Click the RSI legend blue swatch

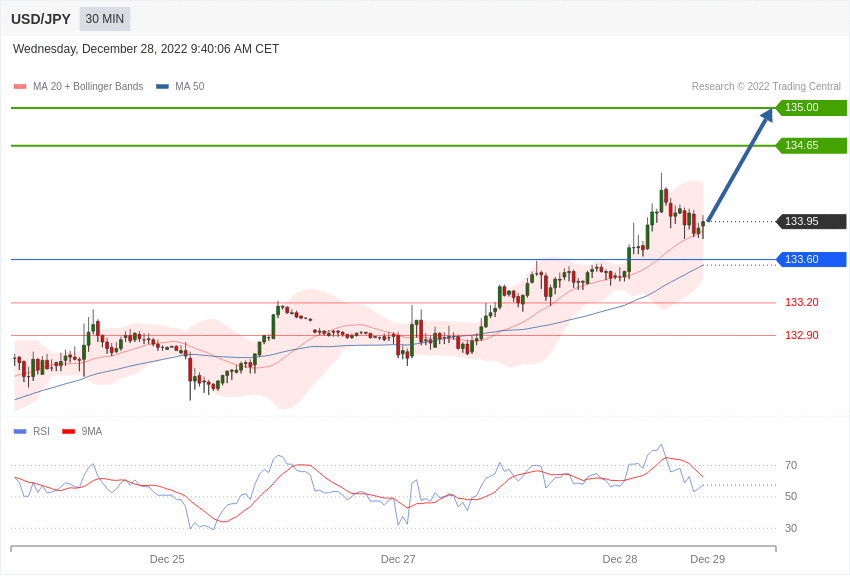pos(20,432)
